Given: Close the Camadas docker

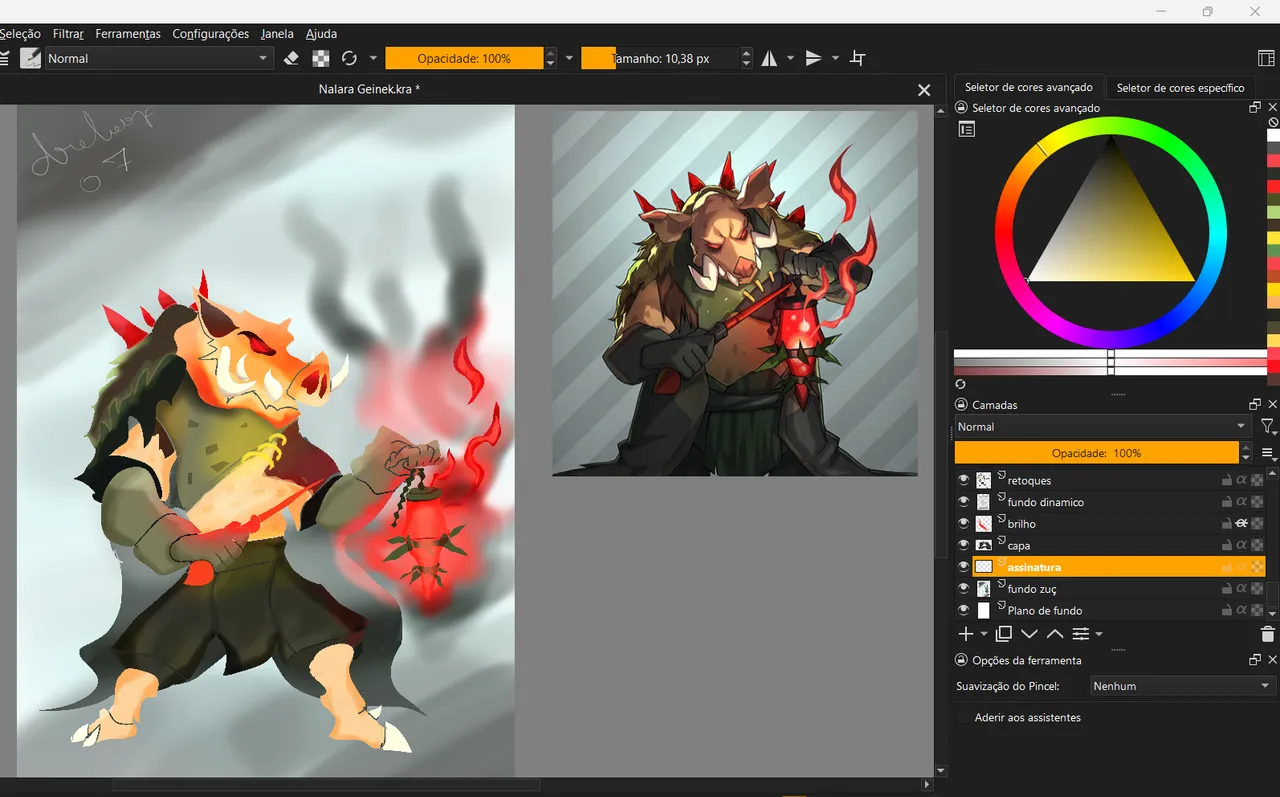Looking at the screenshot, I should pyautogui.click(x=1272, y=405).
